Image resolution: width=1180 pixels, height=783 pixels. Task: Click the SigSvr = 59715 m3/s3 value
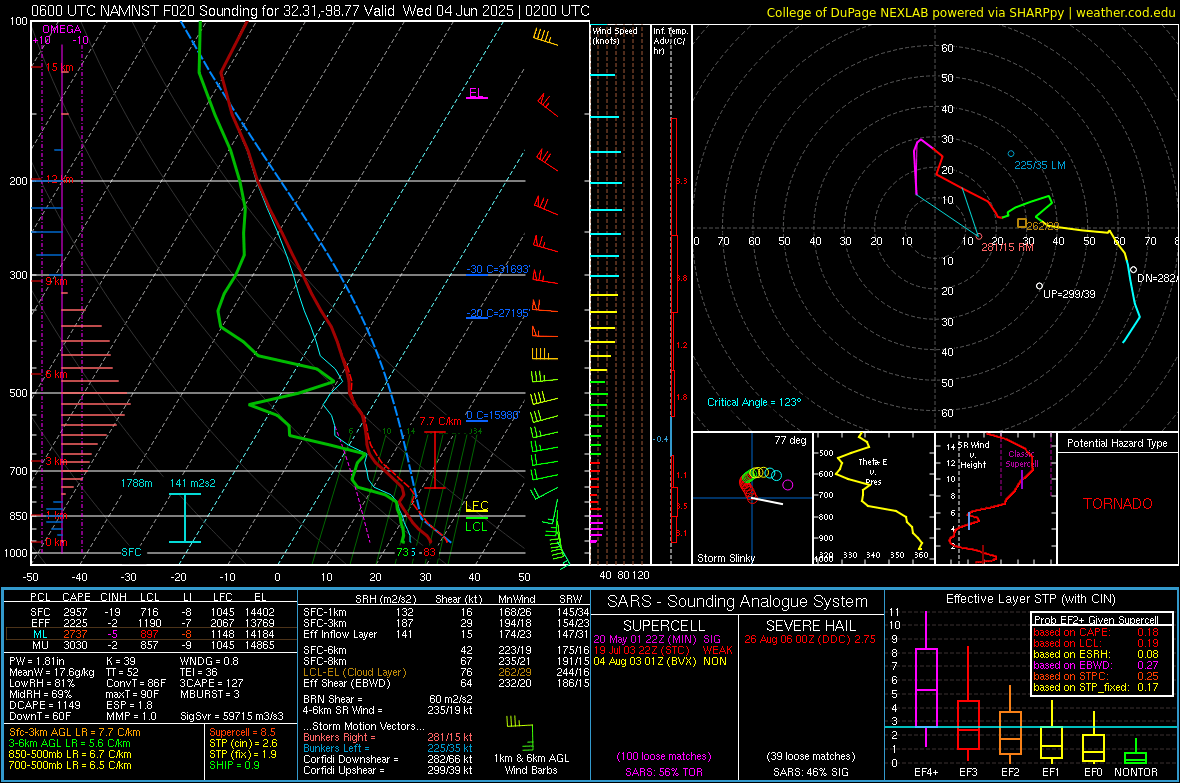coord(232,716)
